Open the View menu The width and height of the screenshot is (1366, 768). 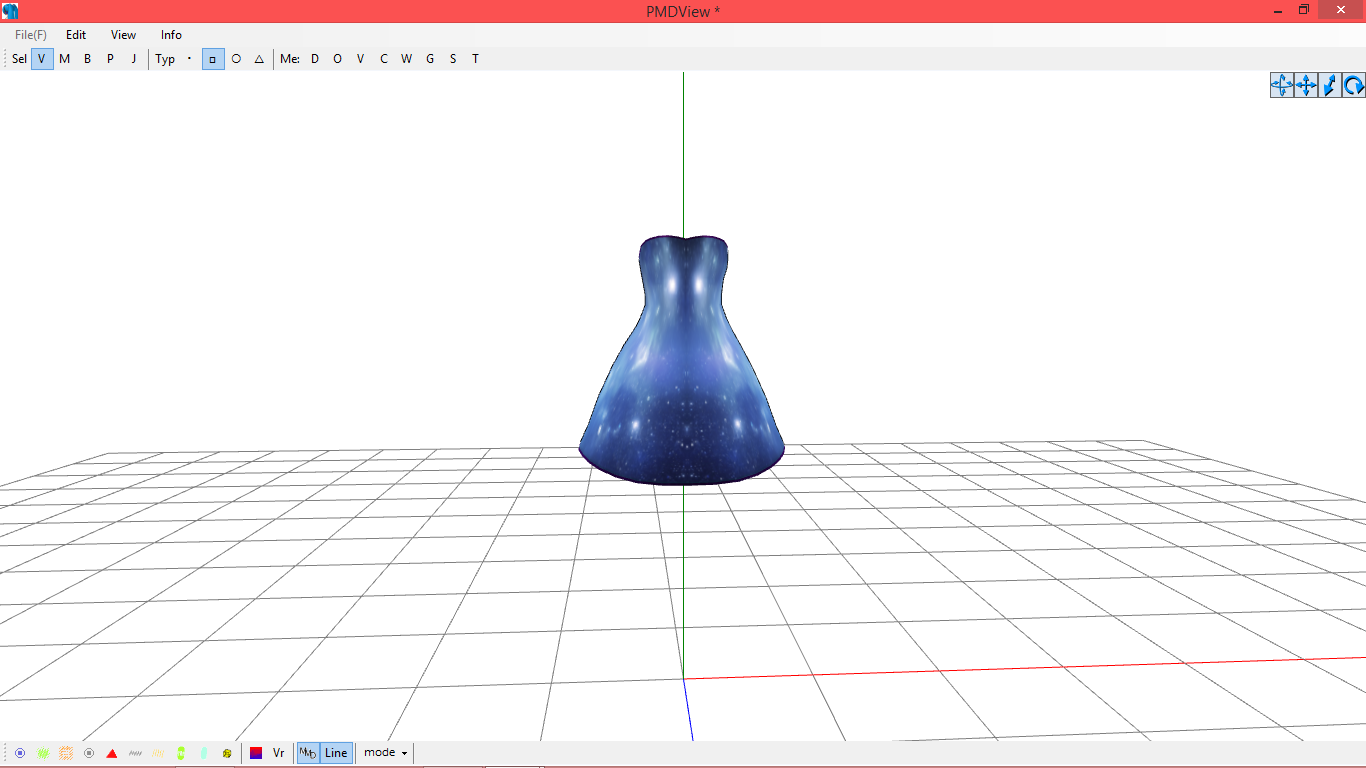[124, 35]
